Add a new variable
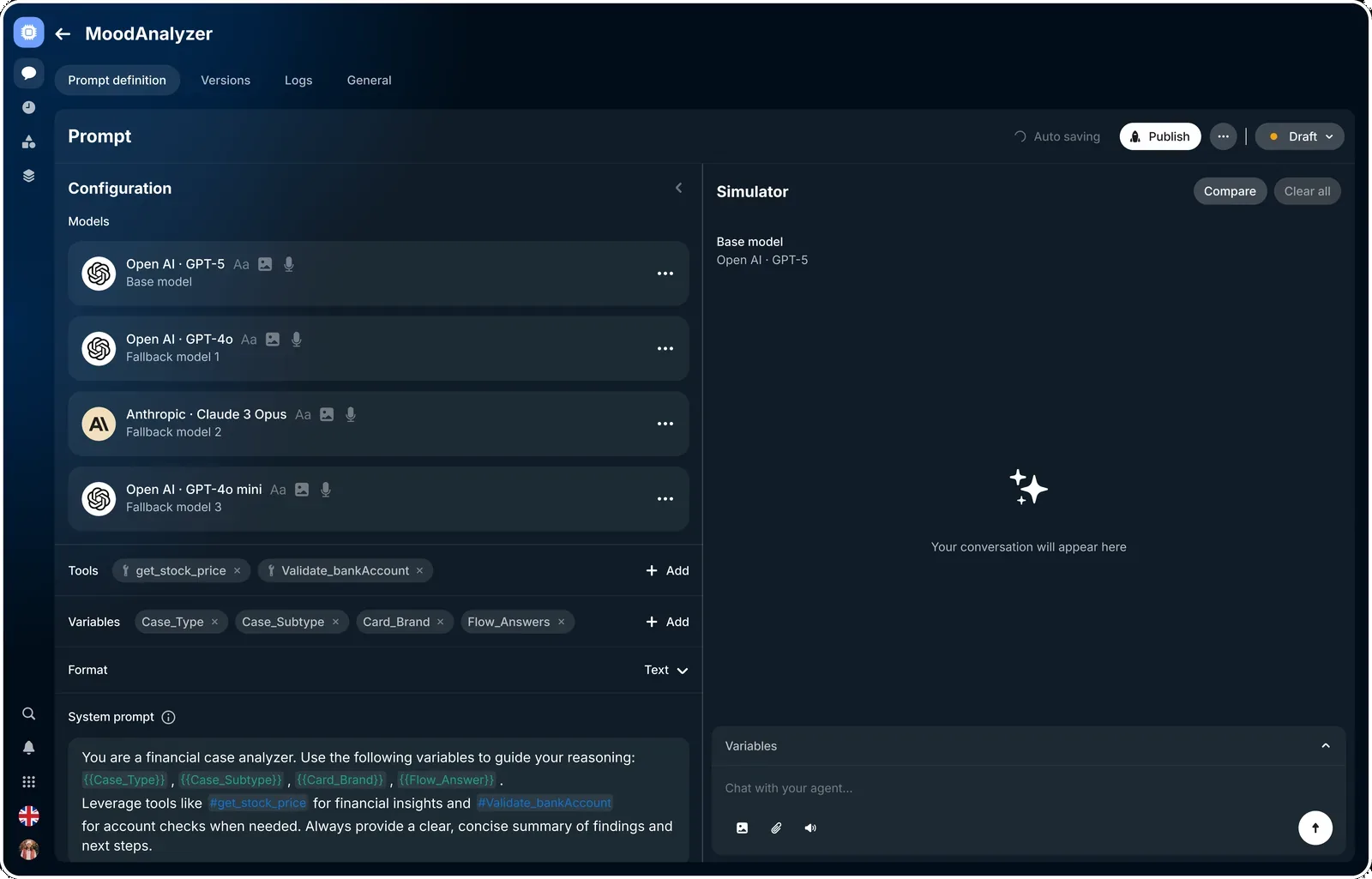 667,623
